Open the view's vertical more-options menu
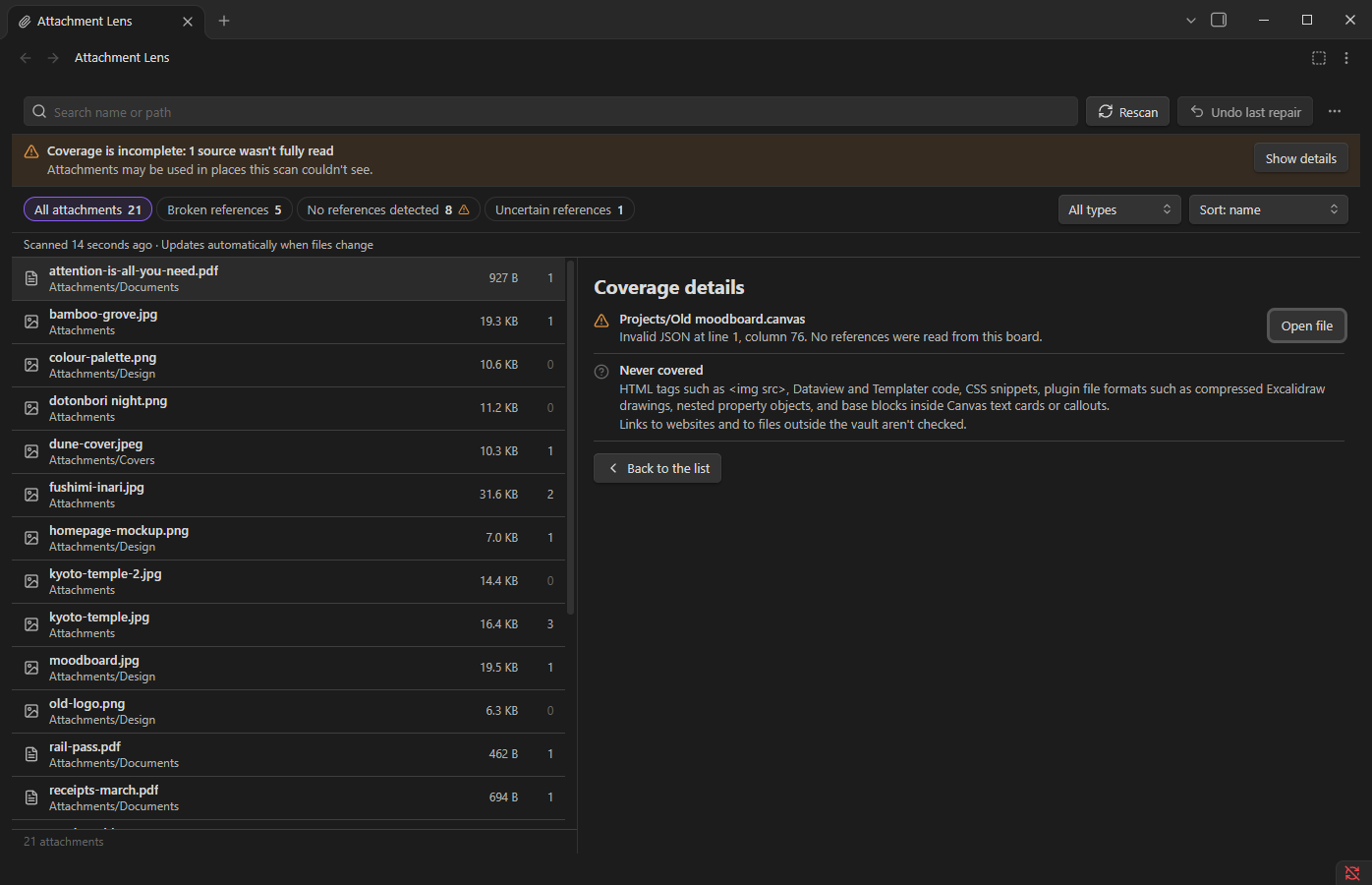This screenshot has width=1372, height=885. 1346,58
